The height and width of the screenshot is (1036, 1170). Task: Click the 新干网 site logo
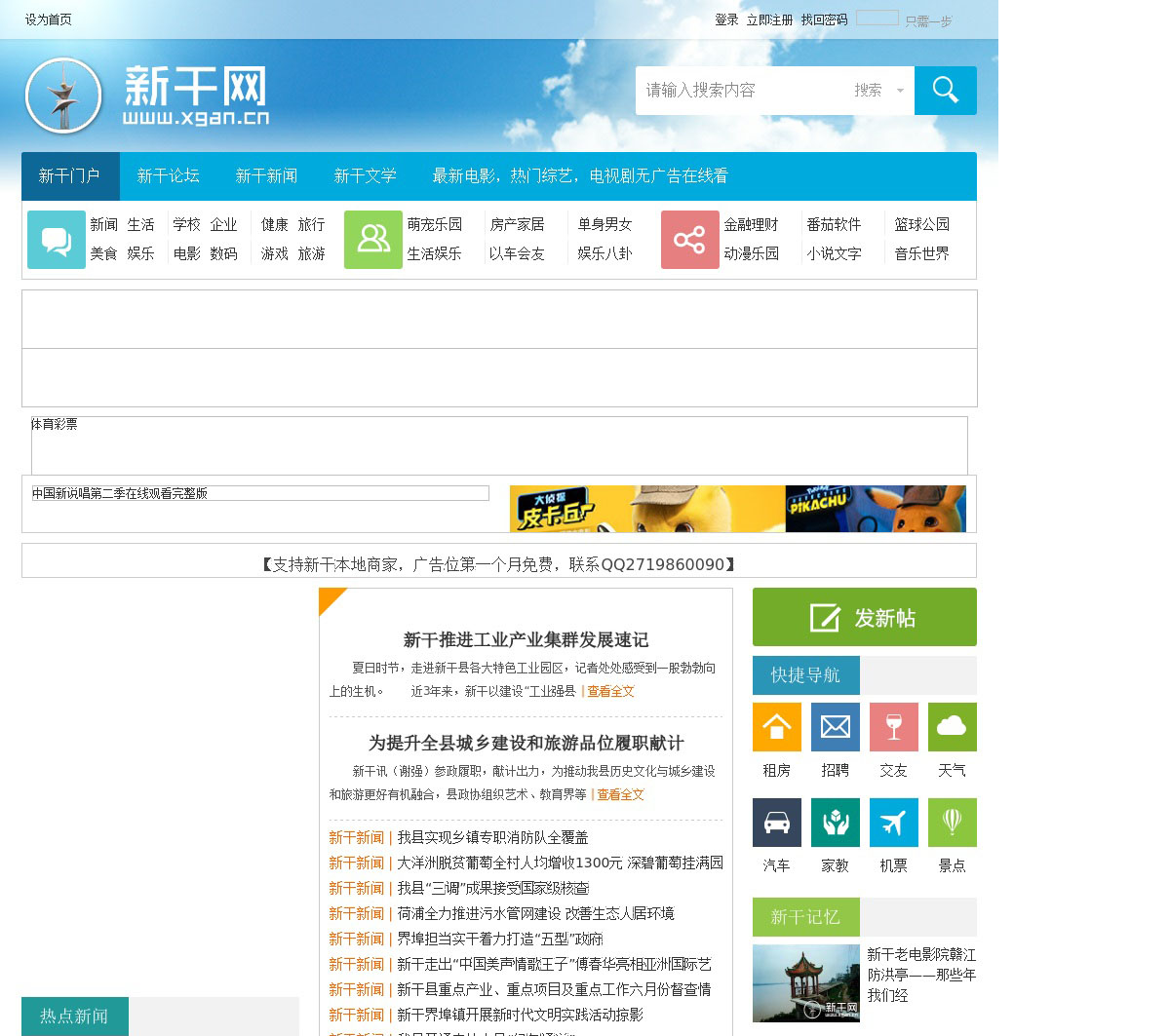[x=147, y=96]
